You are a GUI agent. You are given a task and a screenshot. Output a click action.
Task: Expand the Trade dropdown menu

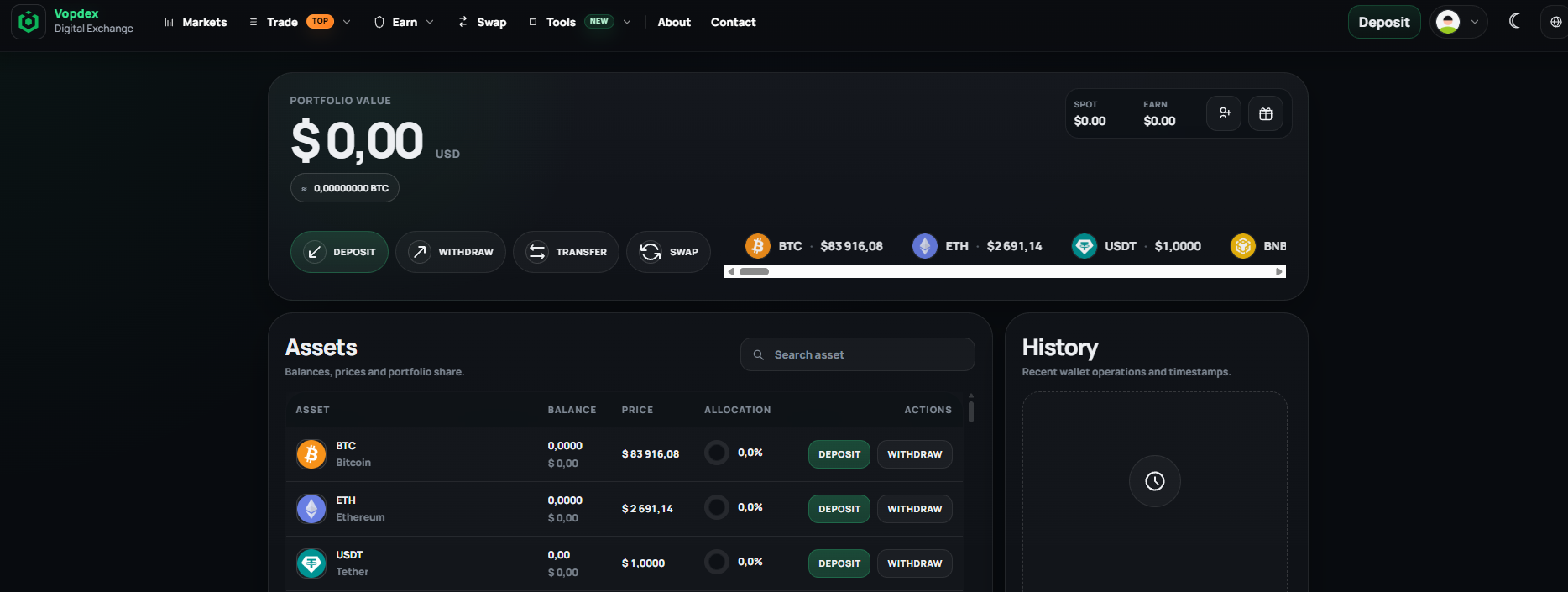coord(300,22)
